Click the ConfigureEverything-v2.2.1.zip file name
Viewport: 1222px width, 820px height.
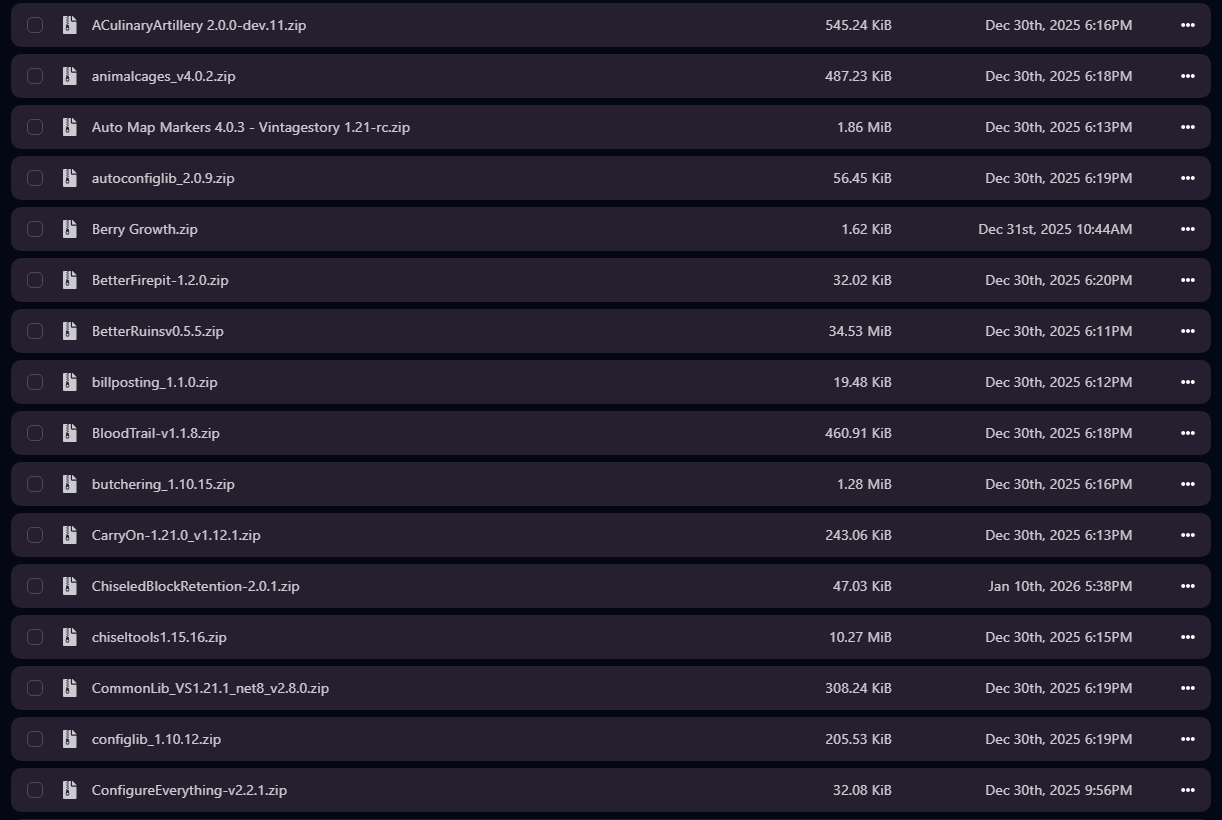pos(189,790)
